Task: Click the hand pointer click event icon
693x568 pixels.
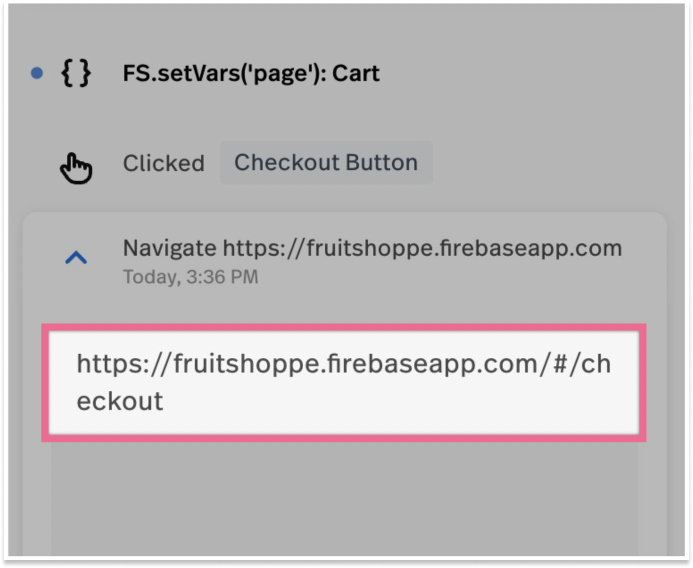Action: tap(76, 168)
